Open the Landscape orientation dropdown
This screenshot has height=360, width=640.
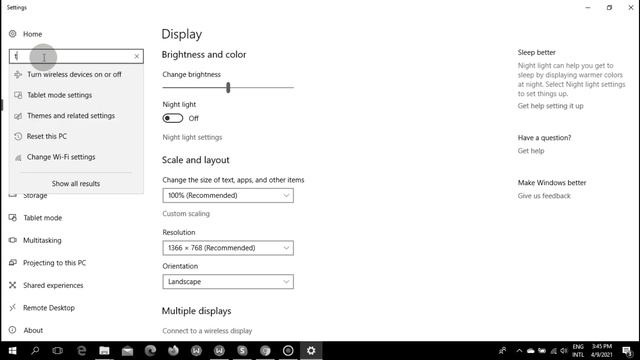click(x=228, y=282)
